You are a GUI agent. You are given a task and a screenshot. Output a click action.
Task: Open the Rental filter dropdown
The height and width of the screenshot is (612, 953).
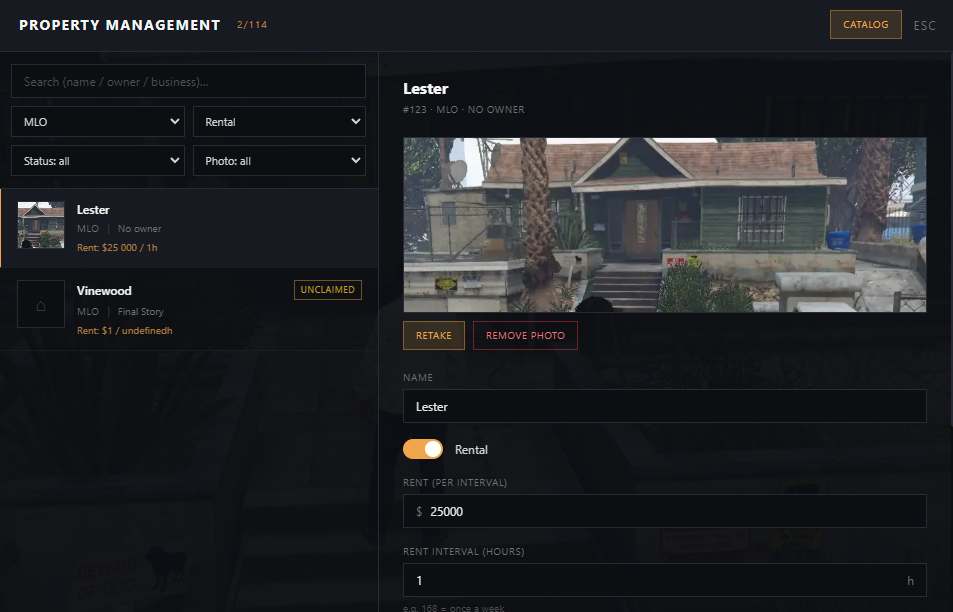pyautogui.click(x=279, y=122)
